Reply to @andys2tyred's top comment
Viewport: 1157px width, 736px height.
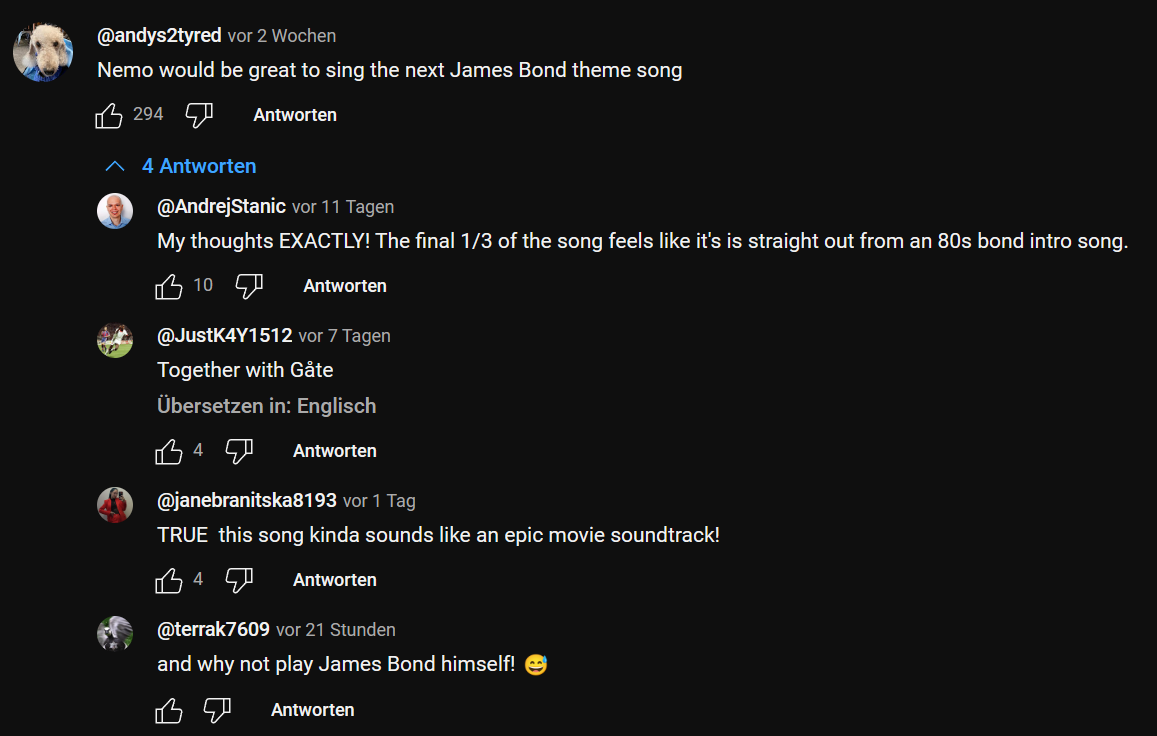coord(295,115)
